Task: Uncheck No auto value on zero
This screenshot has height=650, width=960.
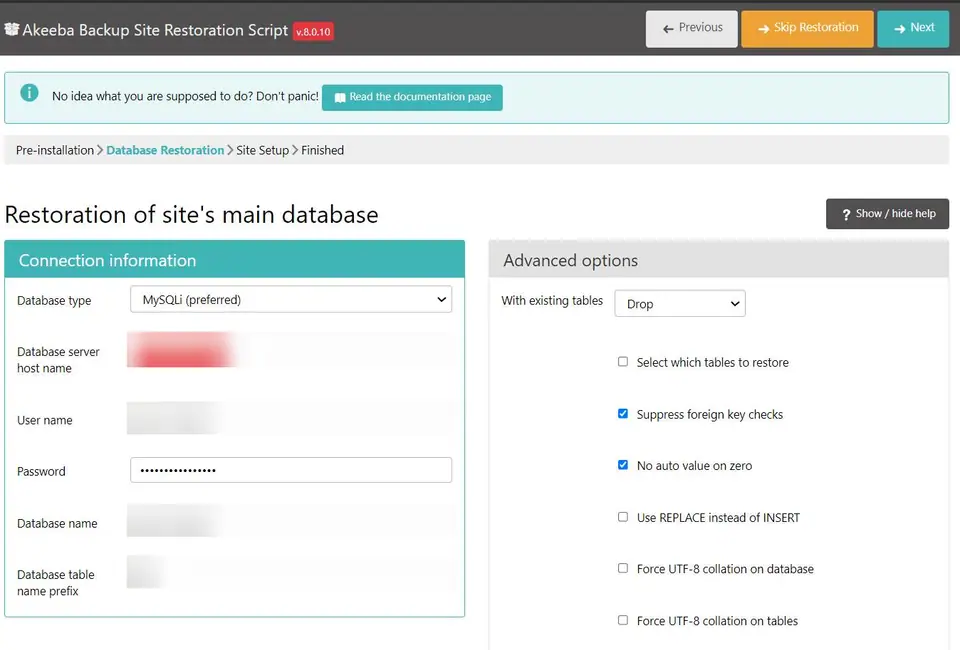Action: [623, 465]
